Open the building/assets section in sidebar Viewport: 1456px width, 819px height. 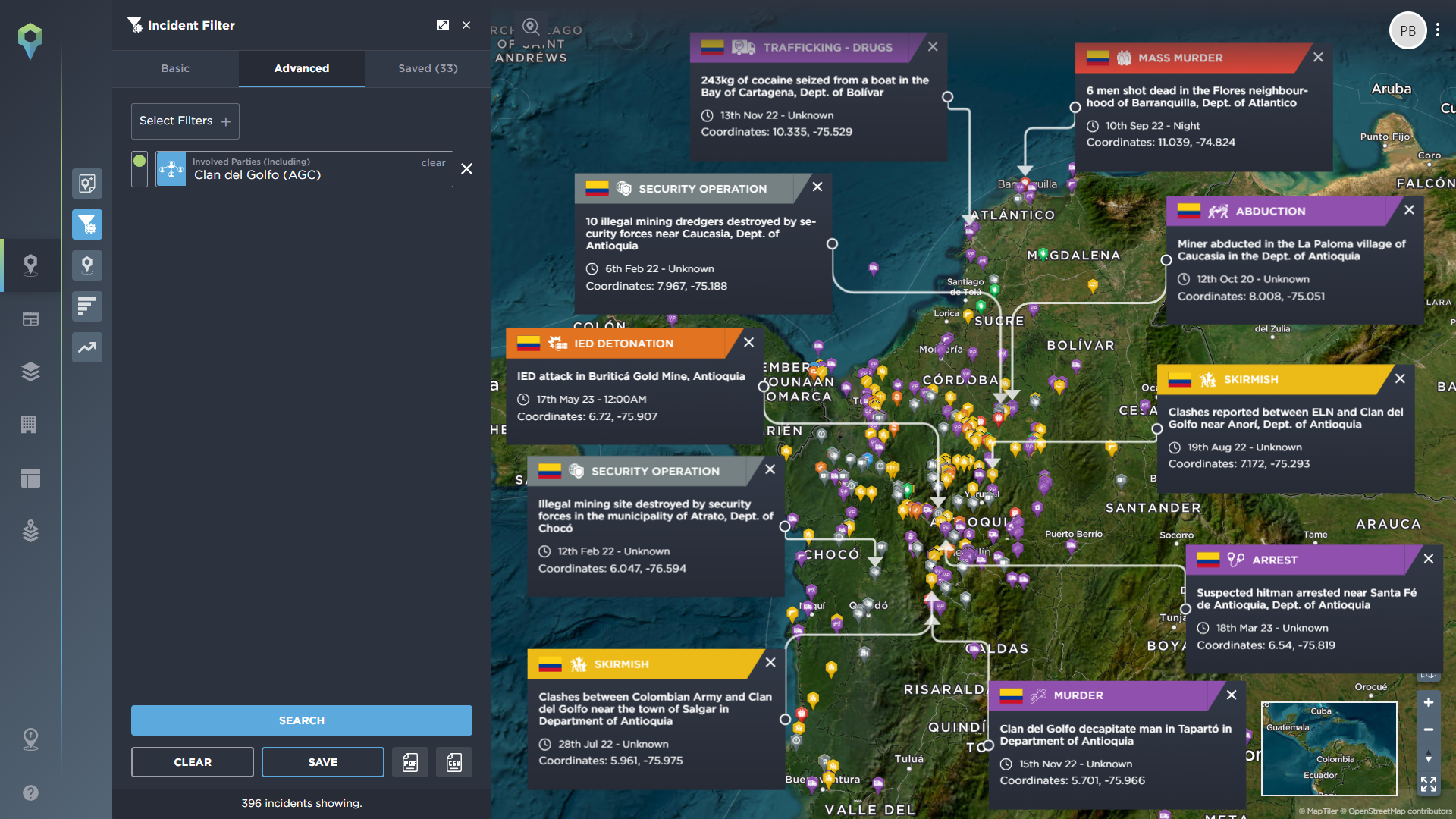click(x=29, y=425)
